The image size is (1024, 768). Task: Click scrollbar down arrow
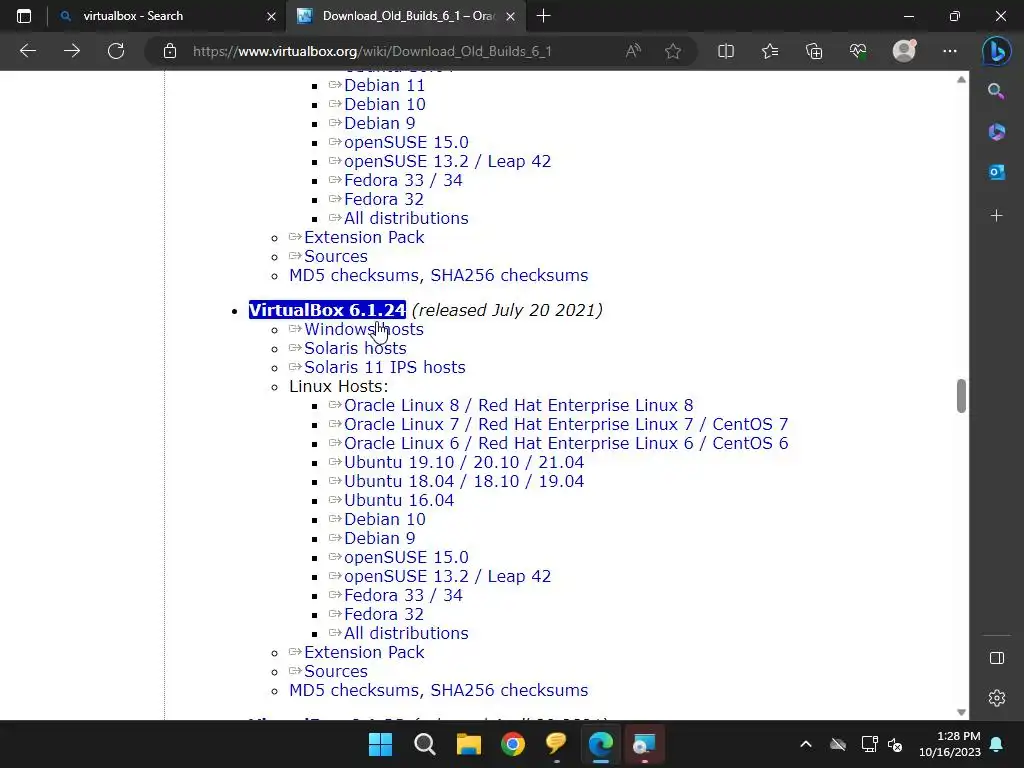pyautogui.click(x=961, y=712)
